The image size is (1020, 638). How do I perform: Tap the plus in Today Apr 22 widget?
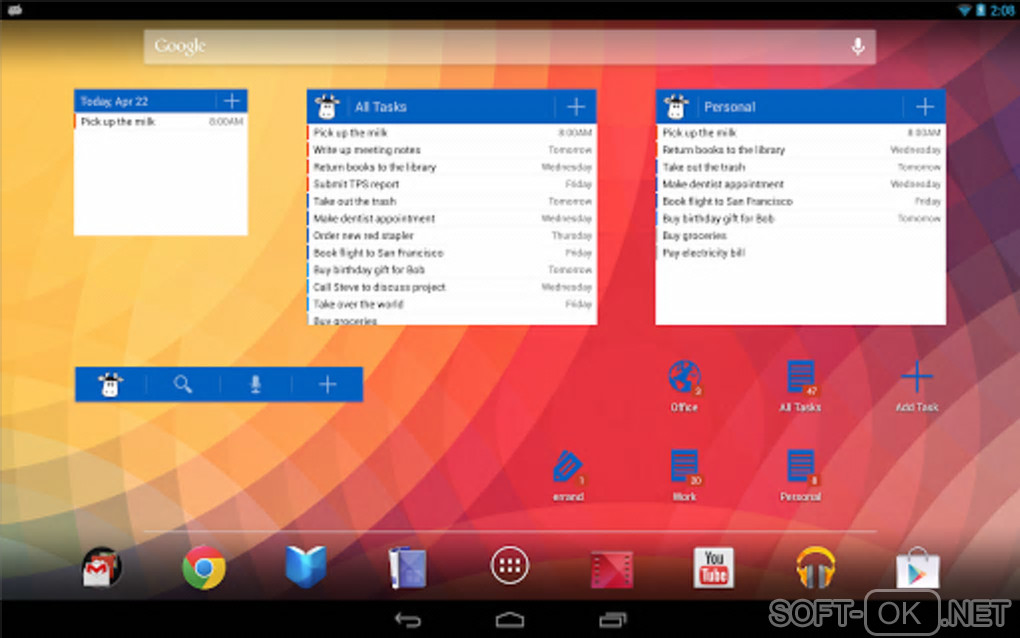pyautogui.click(x=232, y=101)
